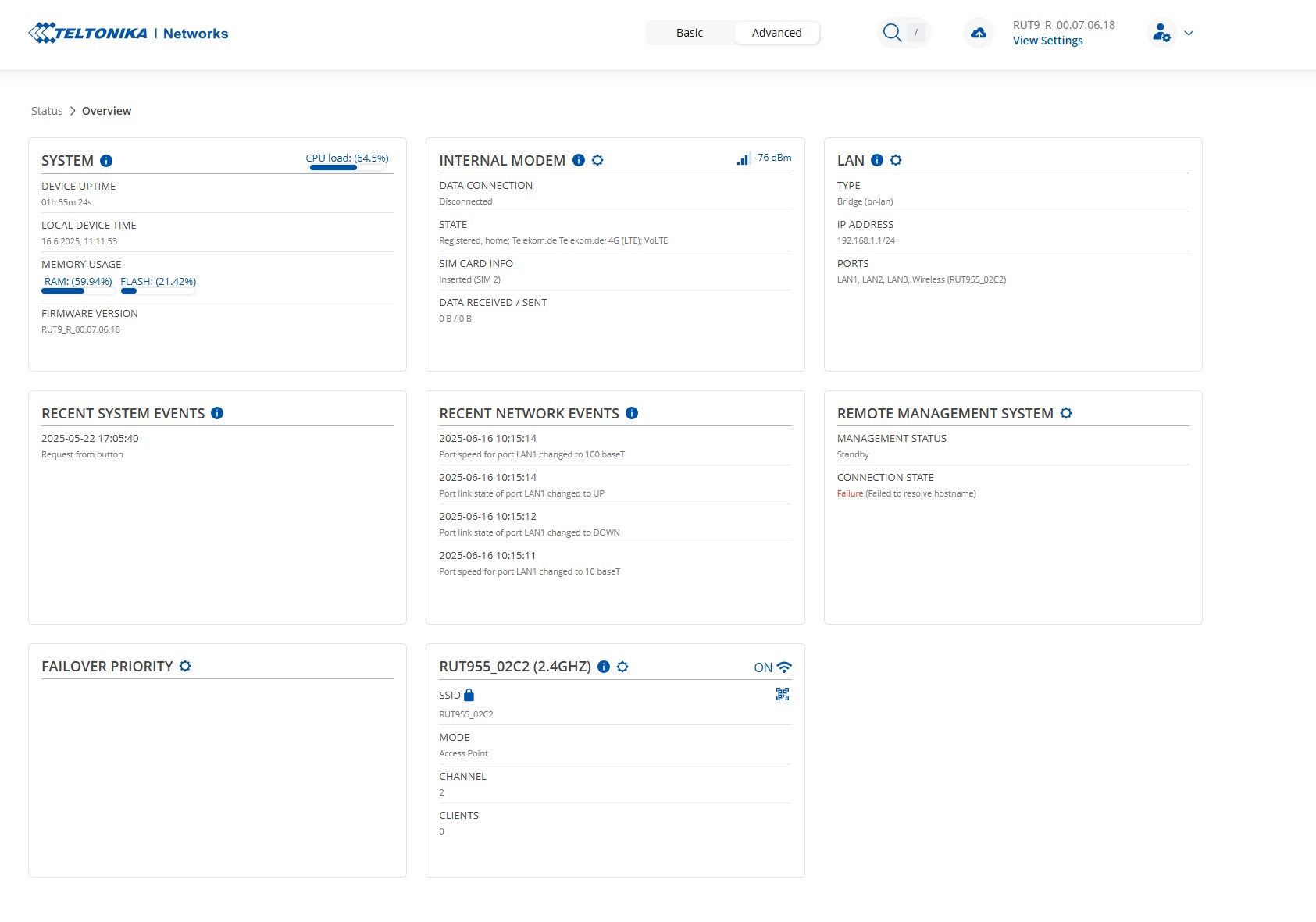Click the Disconnected data connection status
This screenshot has width=1316, height=922.
(465, 201)
